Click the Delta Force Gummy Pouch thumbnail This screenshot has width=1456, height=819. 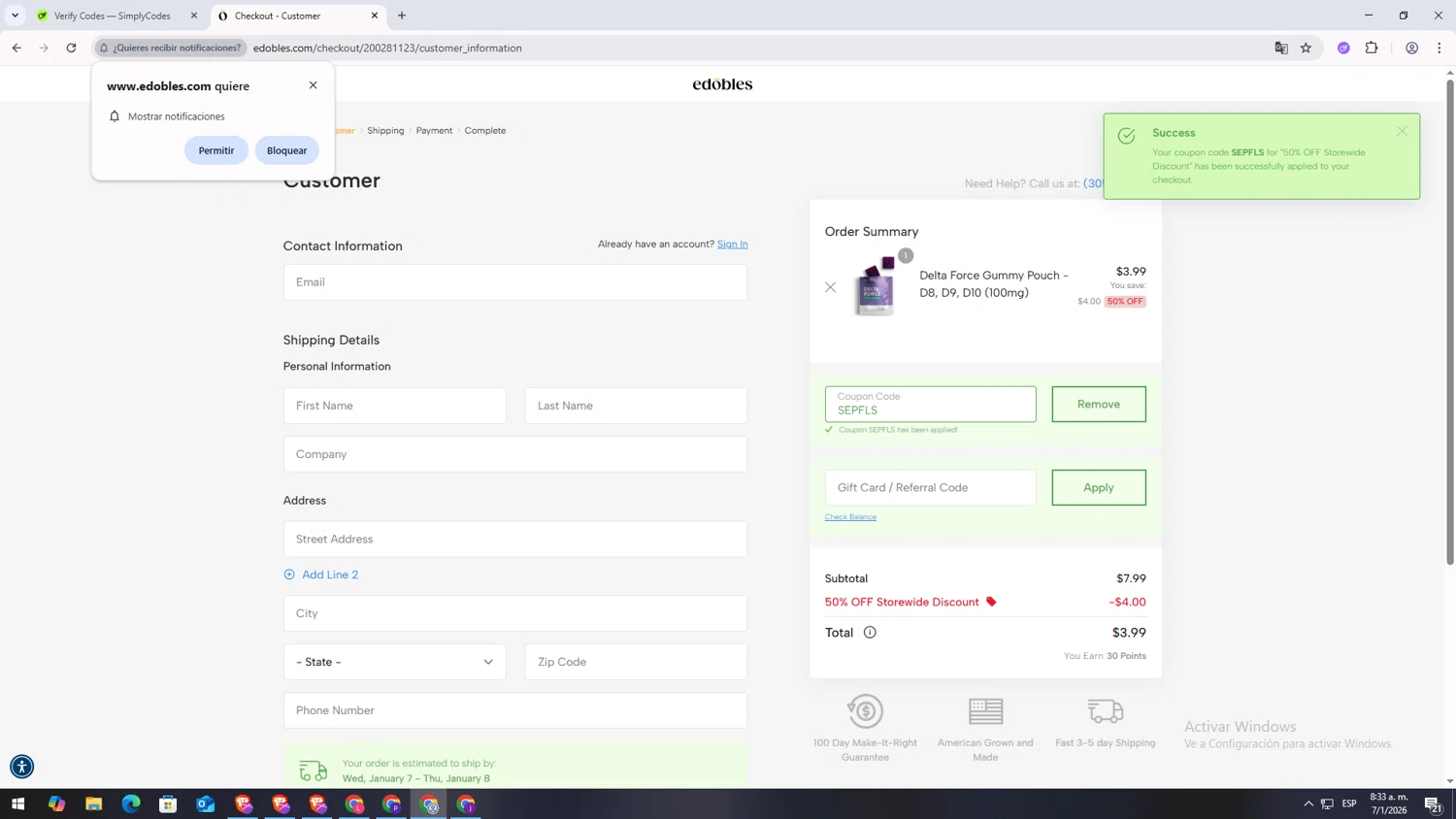coord(875,286)
